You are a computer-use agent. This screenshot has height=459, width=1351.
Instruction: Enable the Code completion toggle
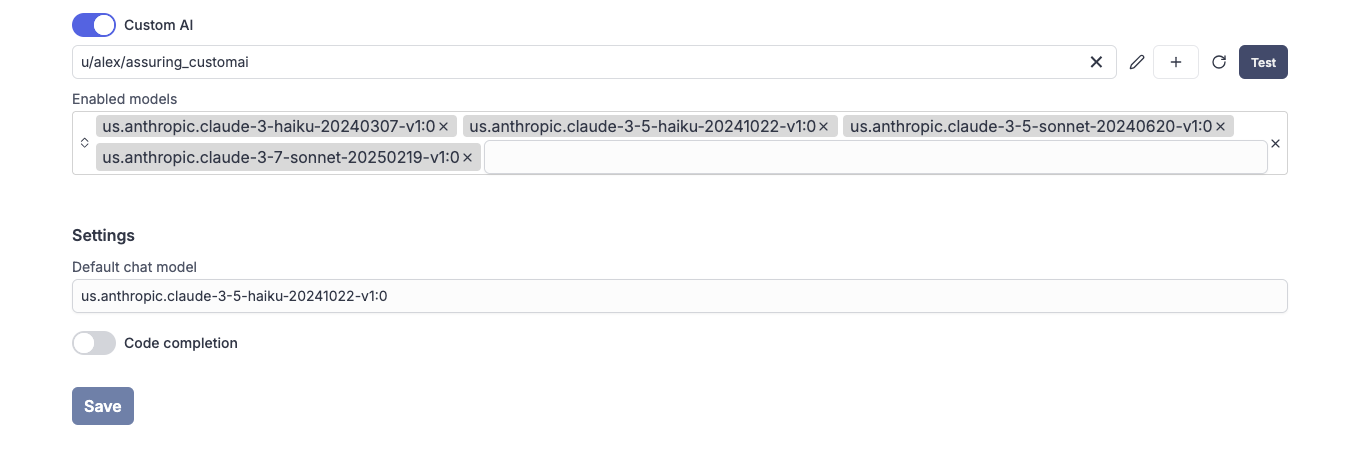(93, 343)
